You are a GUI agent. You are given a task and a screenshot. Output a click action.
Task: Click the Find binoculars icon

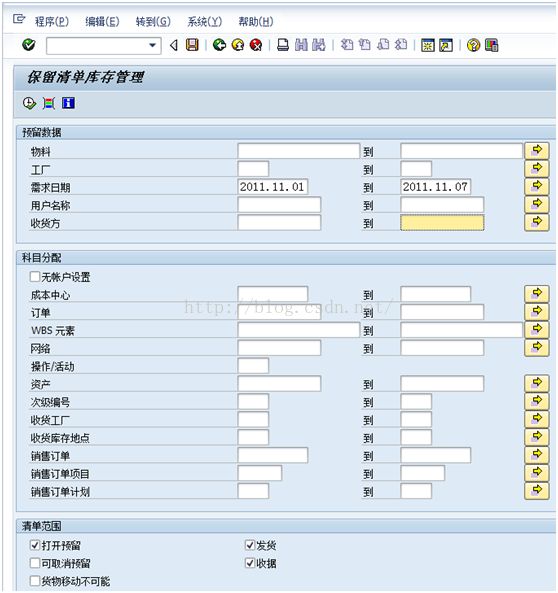point(302,45)
